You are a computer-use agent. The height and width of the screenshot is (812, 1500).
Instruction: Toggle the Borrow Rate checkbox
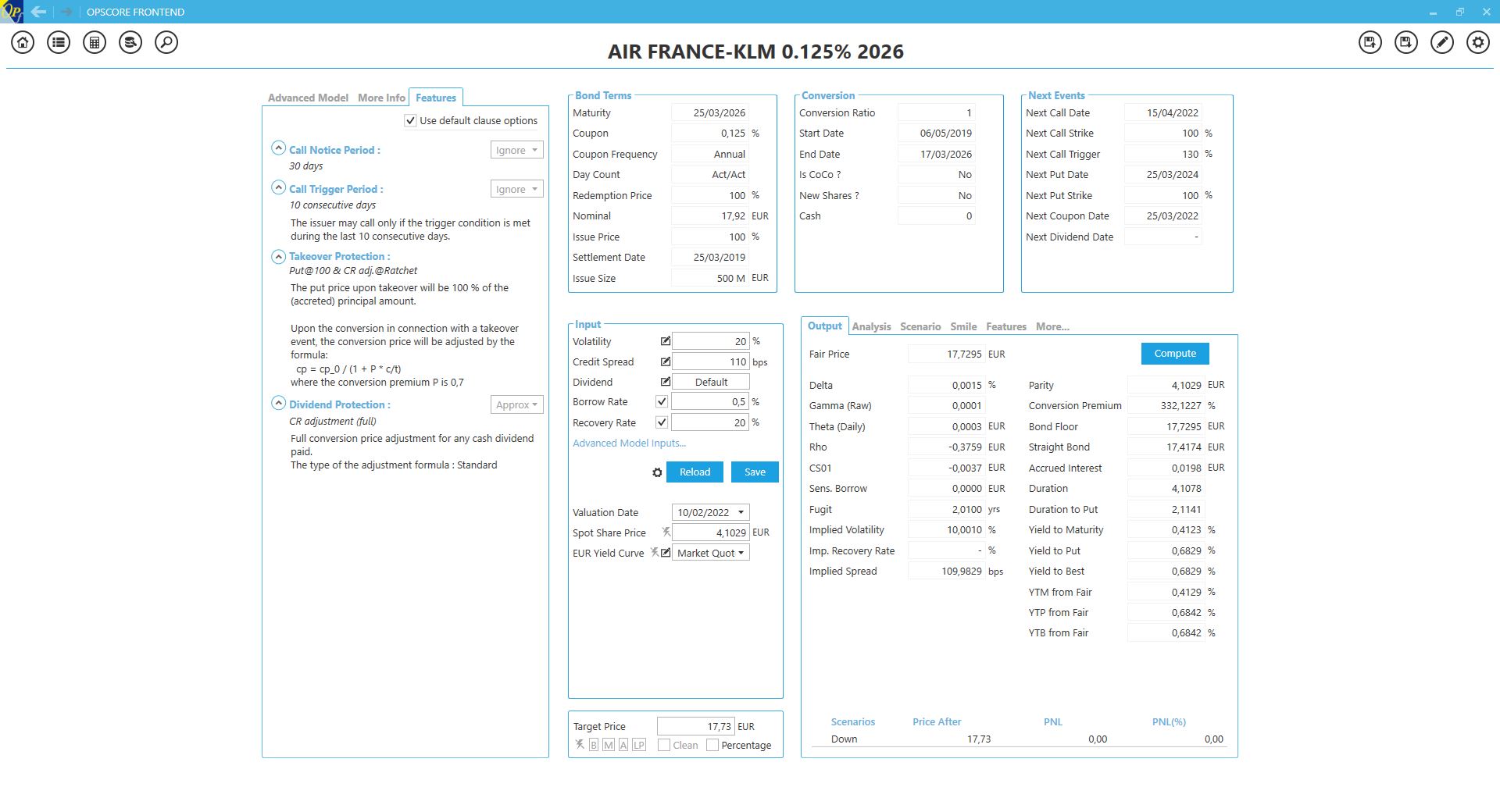click(x=662, y=401)
